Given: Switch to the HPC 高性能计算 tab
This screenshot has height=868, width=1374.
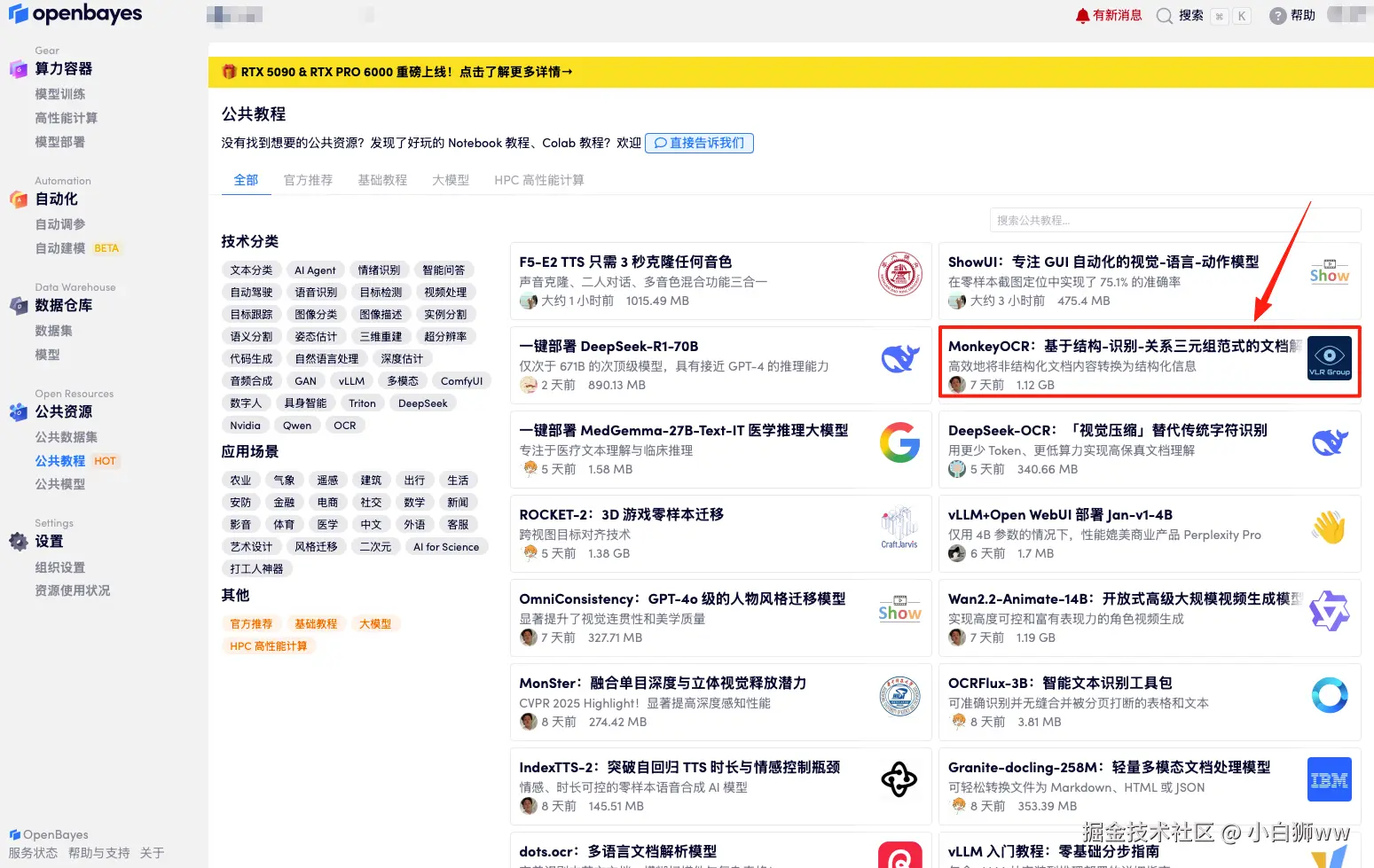Looking at the screenshot, I should coord(539,180).
